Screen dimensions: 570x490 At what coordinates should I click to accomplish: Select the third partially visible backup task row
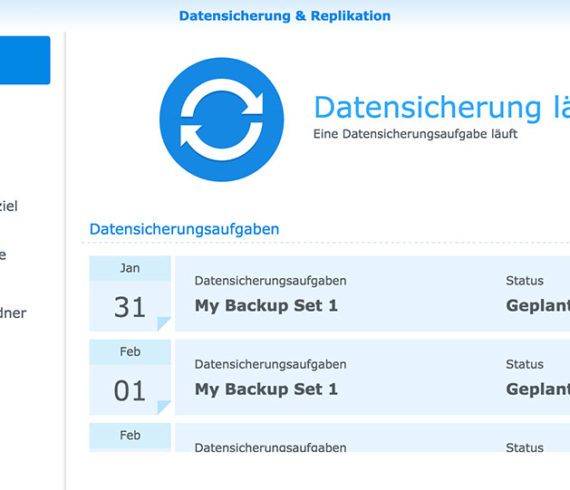372,438
